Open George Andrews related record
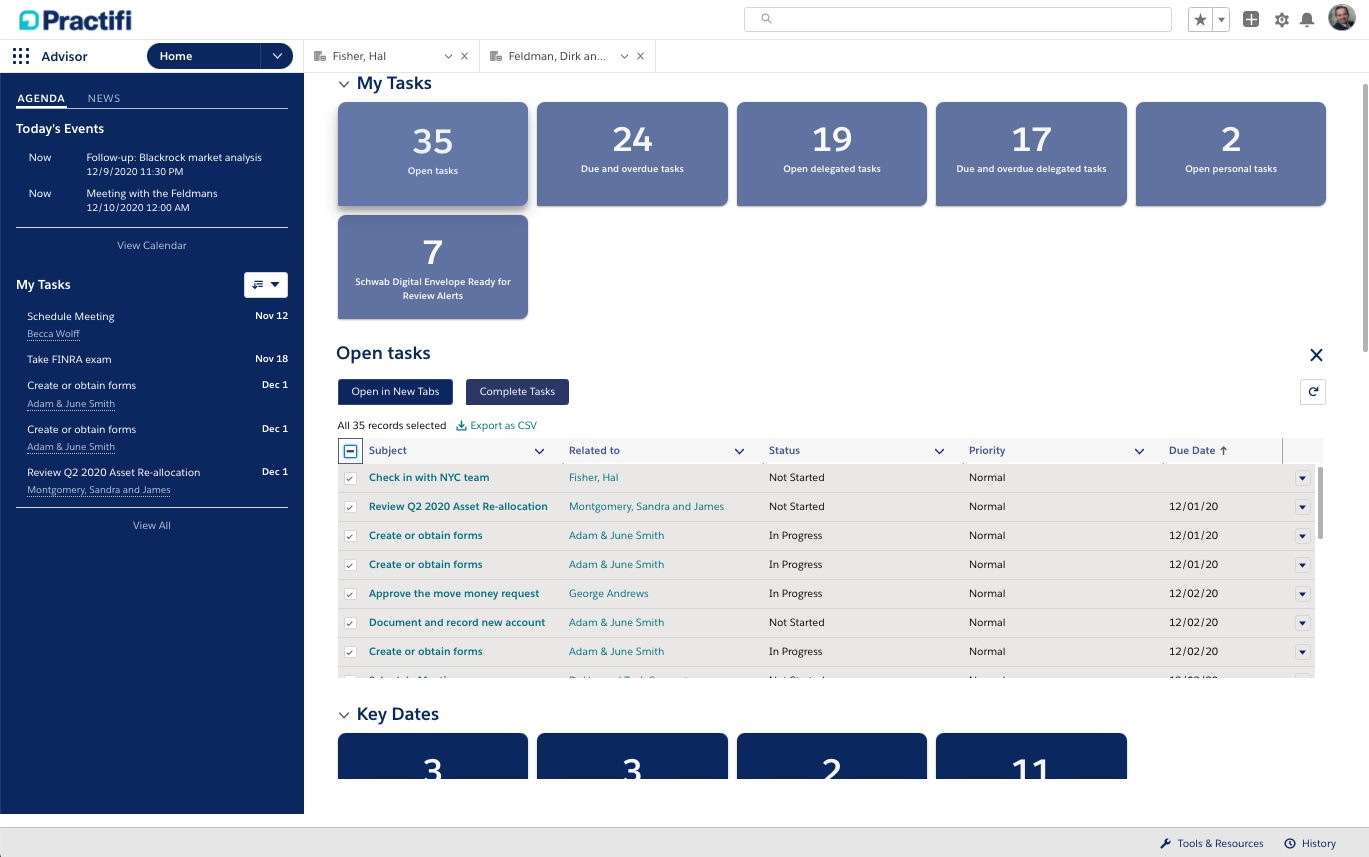 tap(608, 594)
